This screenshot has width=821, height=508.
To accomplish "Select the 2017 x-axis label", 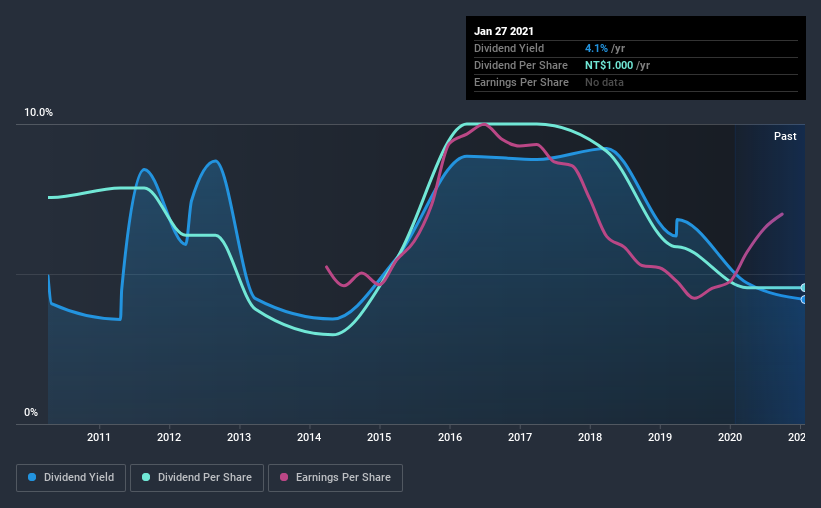I will point(520,437).
